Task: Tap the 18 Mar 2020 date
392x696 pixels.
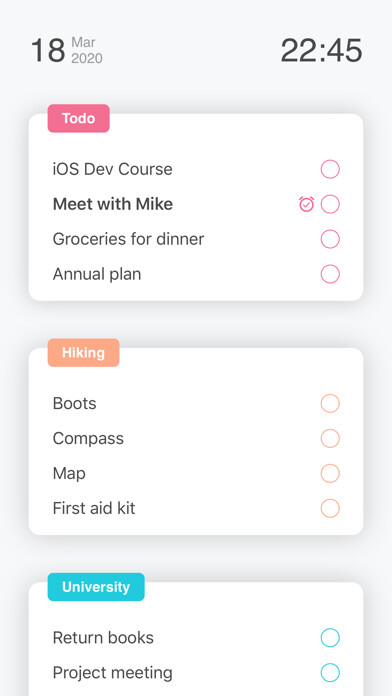Action: click(67, 51)
